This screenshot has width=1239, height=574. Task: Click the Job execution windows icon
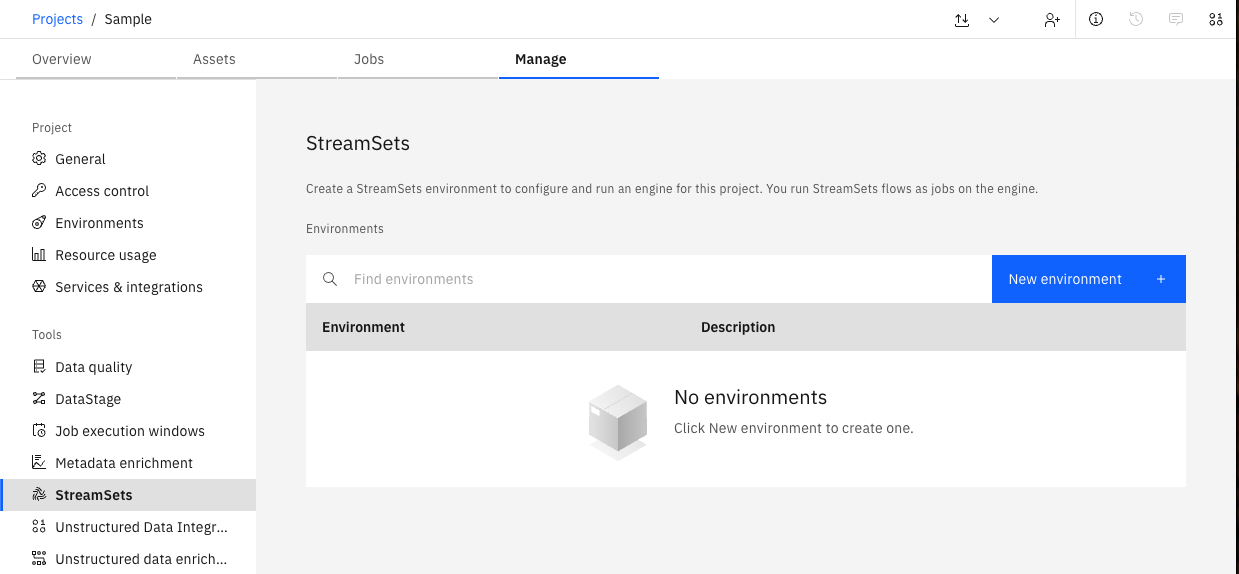(39, 431)
